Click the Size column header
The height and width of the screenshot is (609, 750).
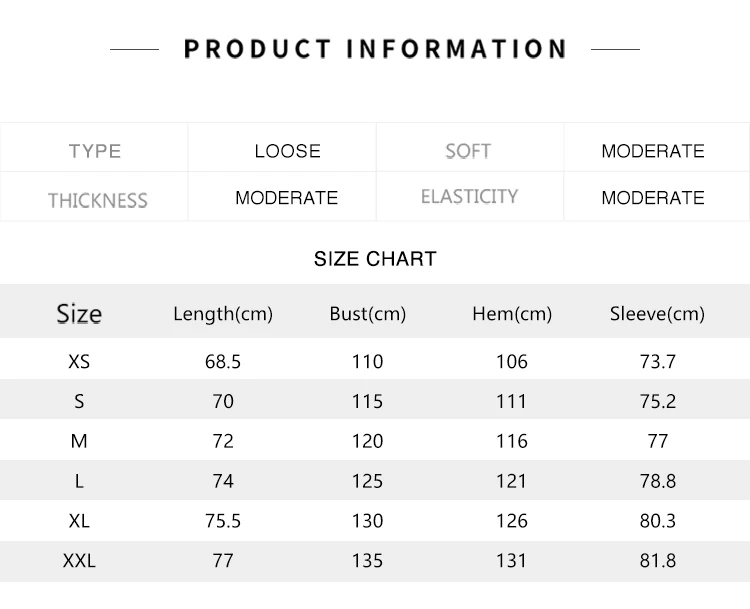coord(79,314)
